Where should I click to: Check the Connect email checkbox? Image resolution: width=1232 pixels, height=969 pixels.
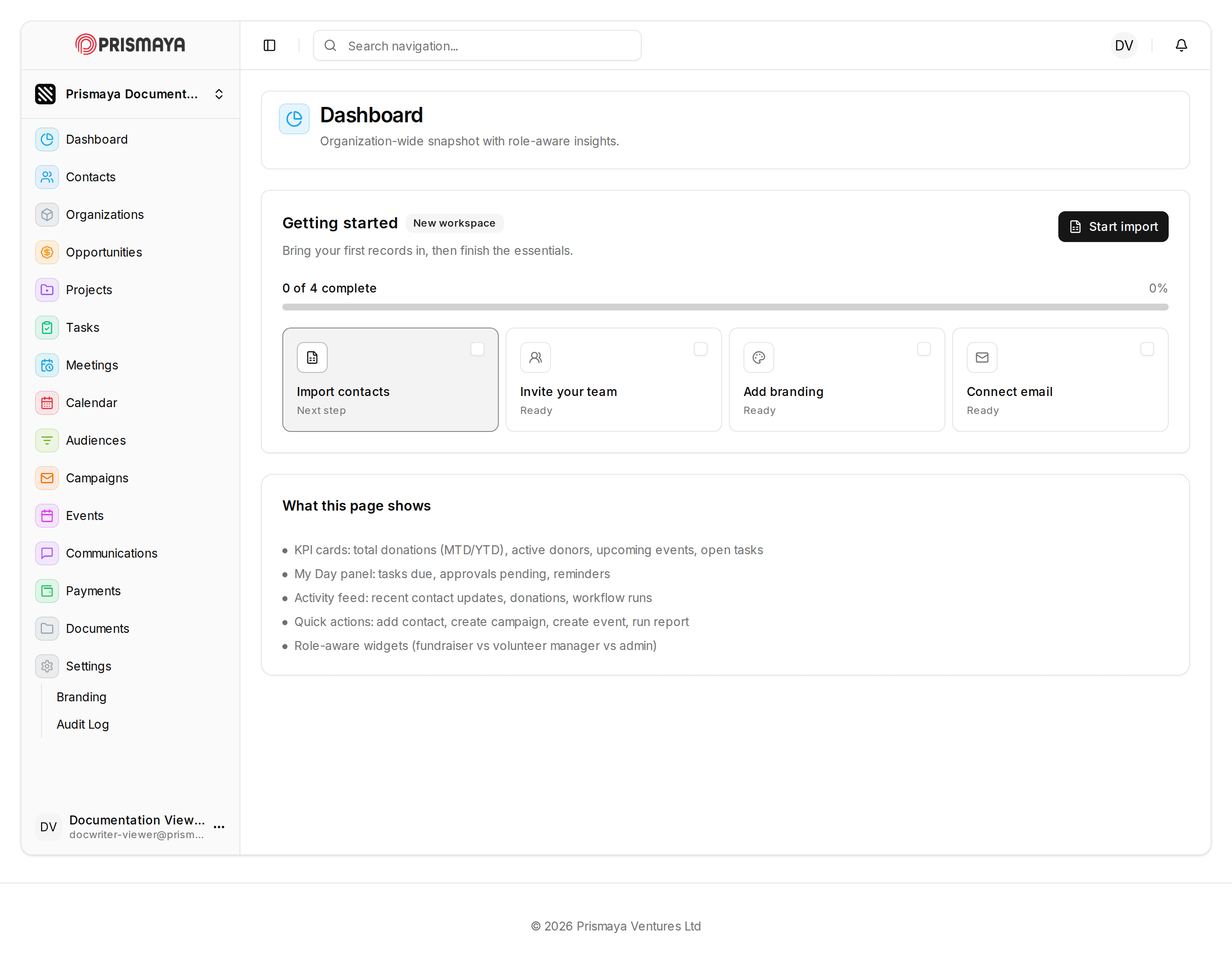pyautogui.click(x=1147, y=349)
